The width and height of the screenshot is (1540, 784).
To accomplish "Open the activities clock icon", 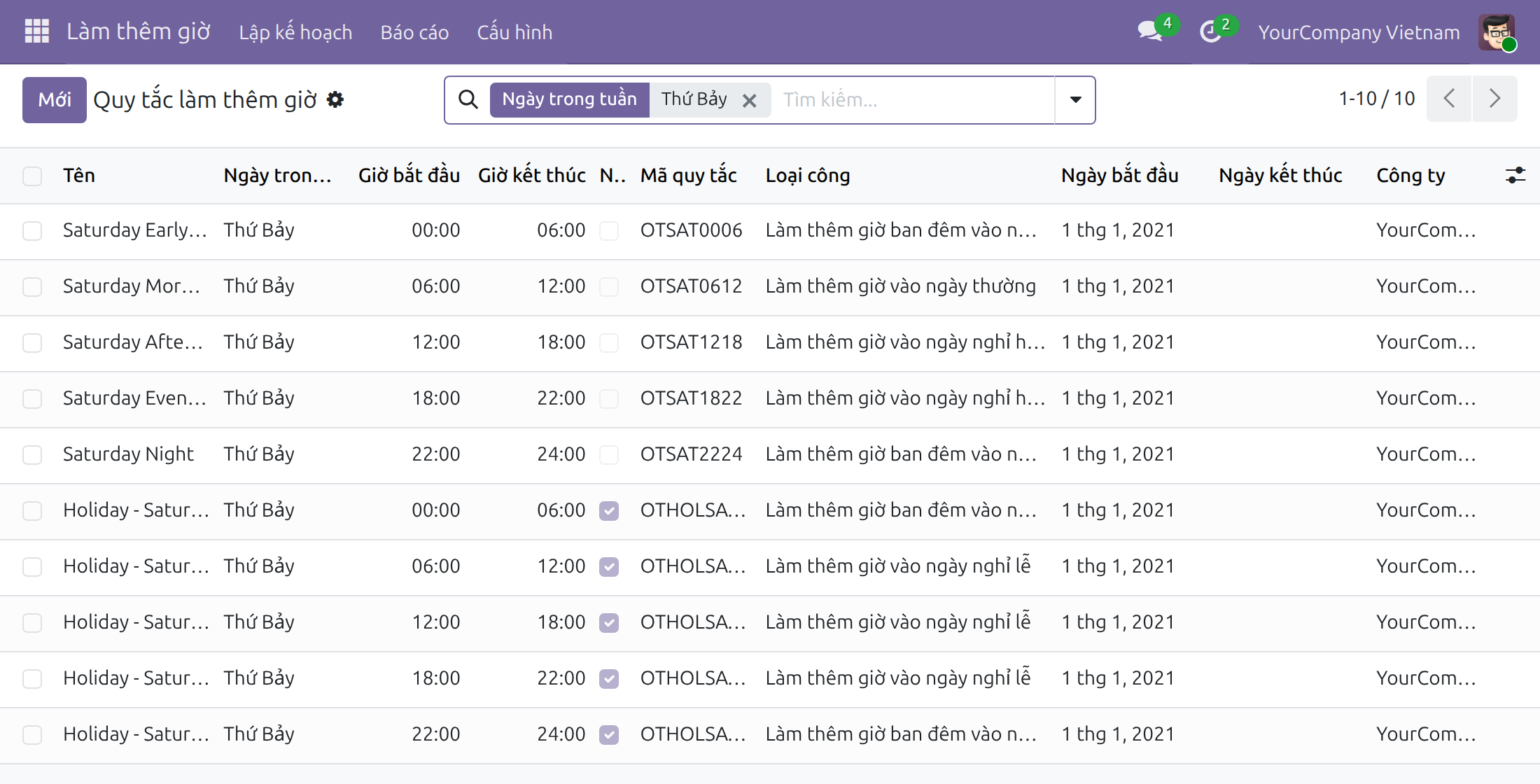I will tap(1210, 31).
